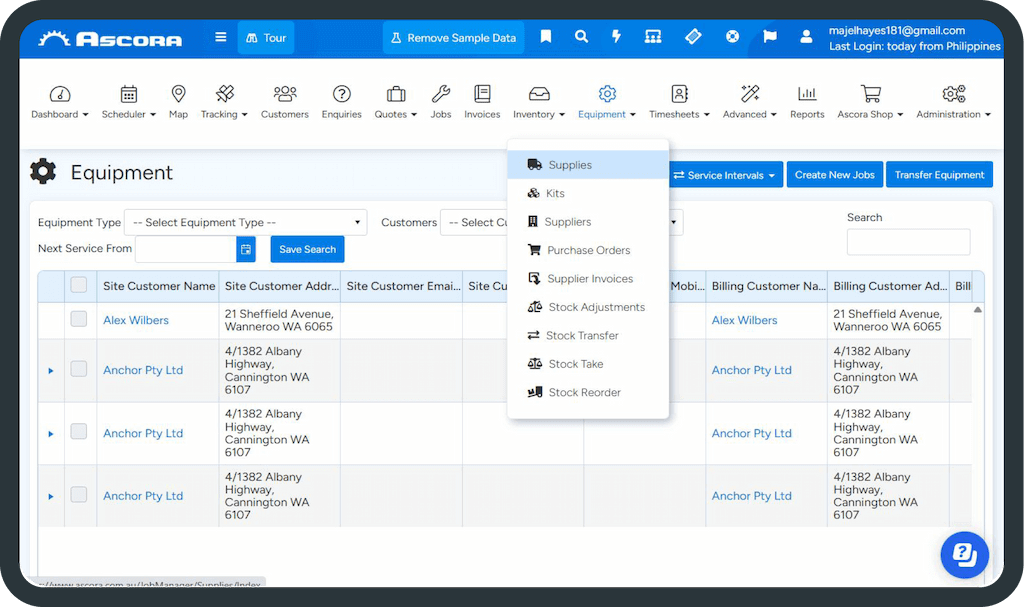
Task: Open the Select Equipment Type dropdown
Action: click(x=246, y=222)
